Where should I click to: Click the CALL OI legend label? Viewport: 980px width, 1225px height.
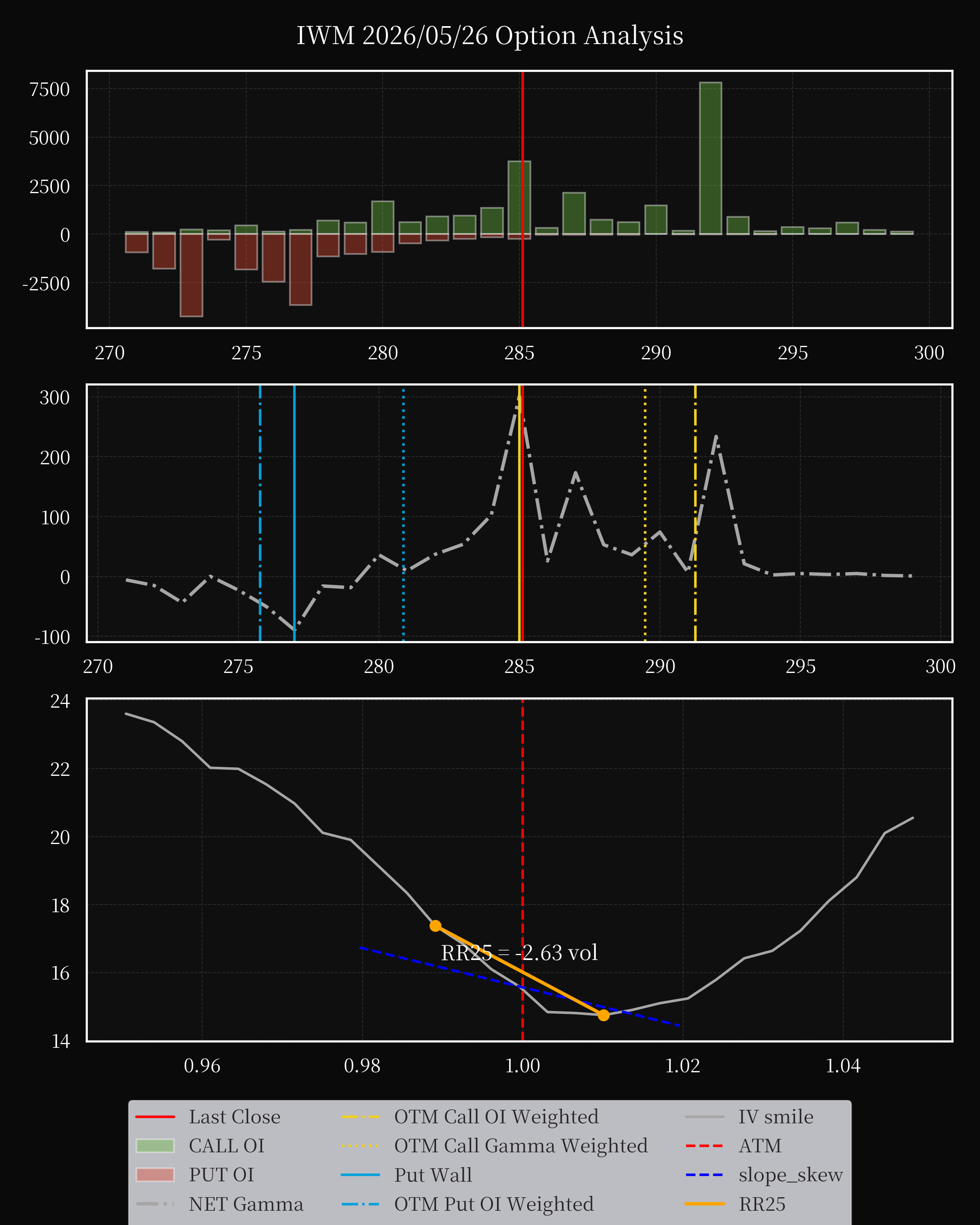pos(227,1146)
